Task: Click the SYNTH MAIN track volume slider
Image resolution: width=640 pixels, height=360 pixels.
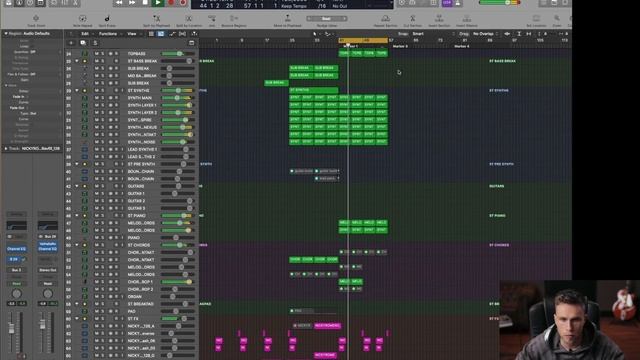Action: coord(178,98)
